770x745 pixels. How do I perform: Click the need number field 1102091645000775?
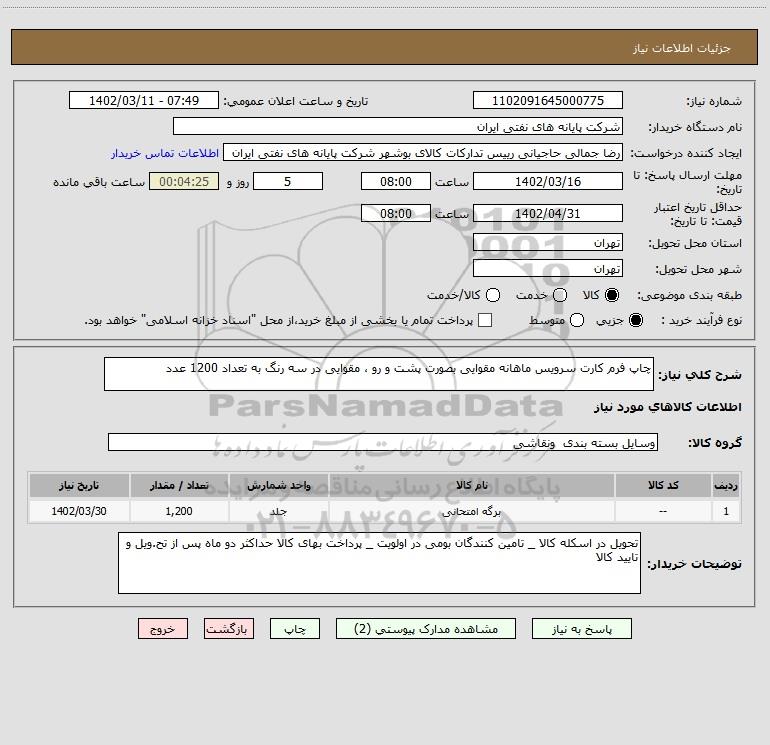548,100
